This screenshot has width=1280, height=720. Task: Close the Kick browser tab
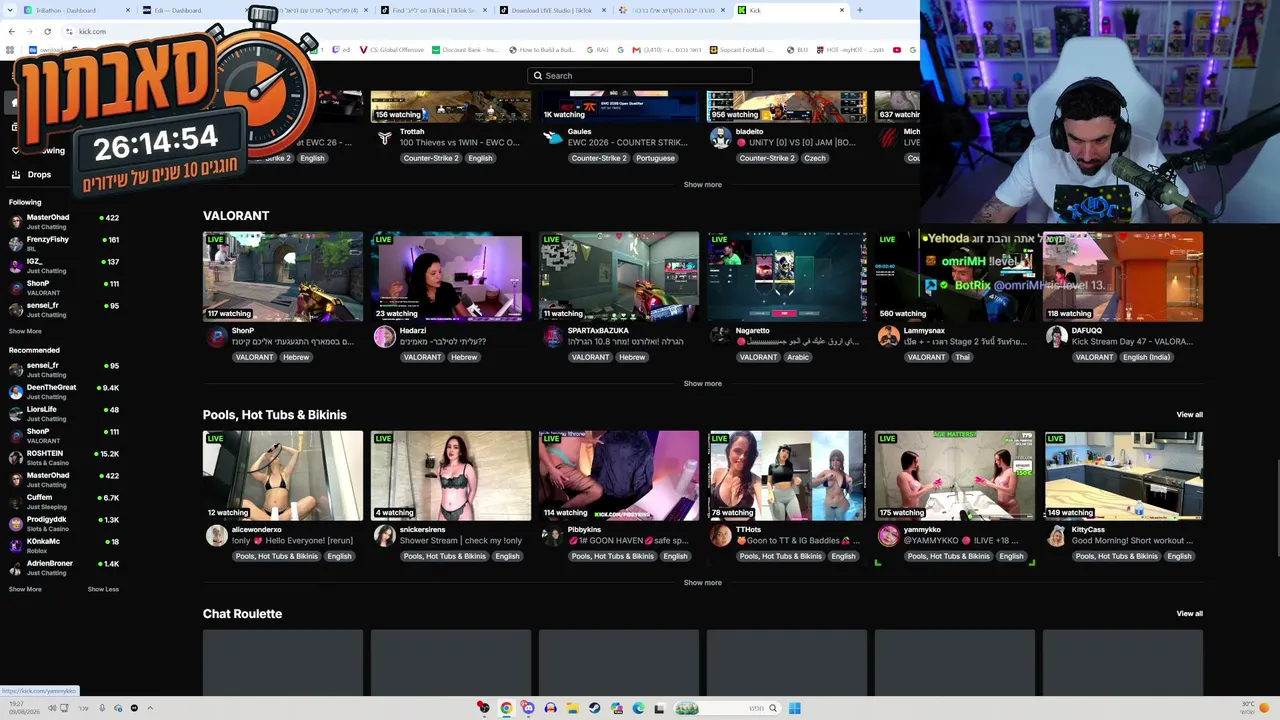coord(842,10)
